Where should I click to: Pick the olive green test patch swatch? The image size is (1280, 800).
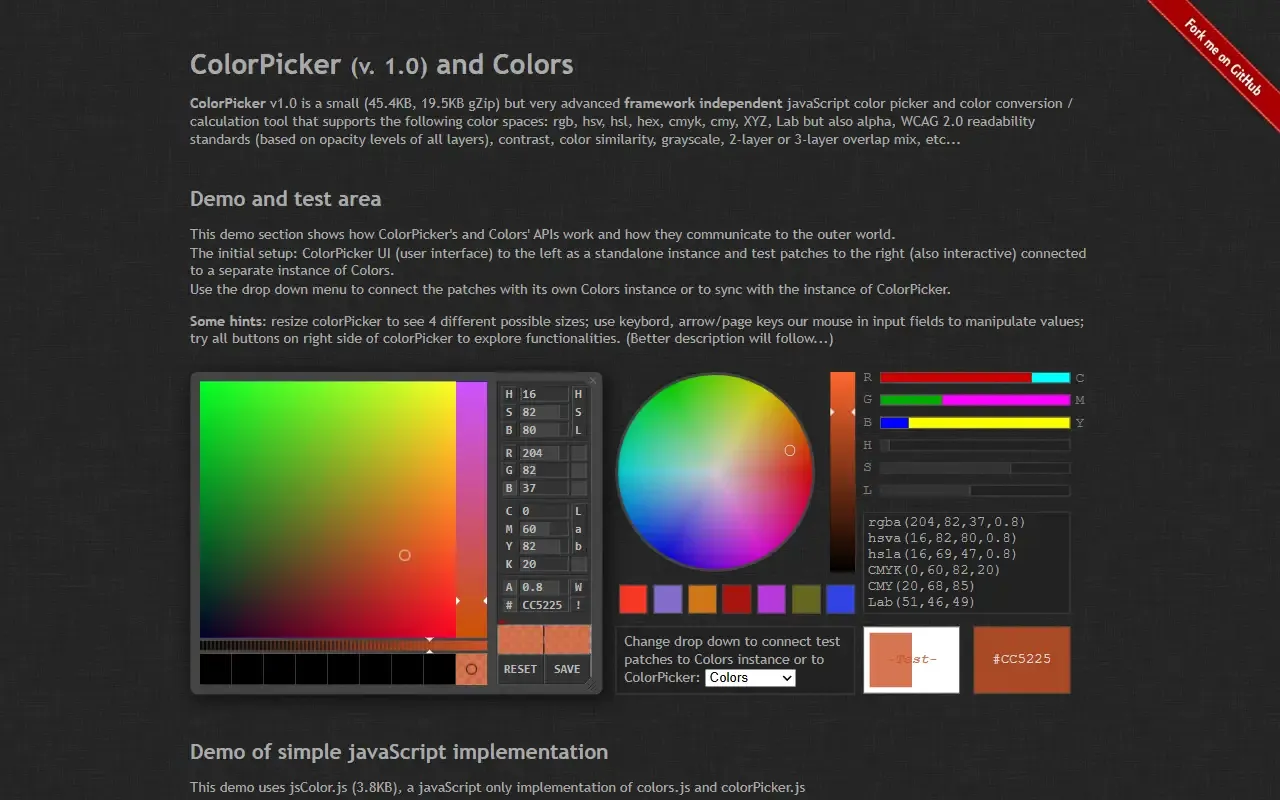click(806, 599)
